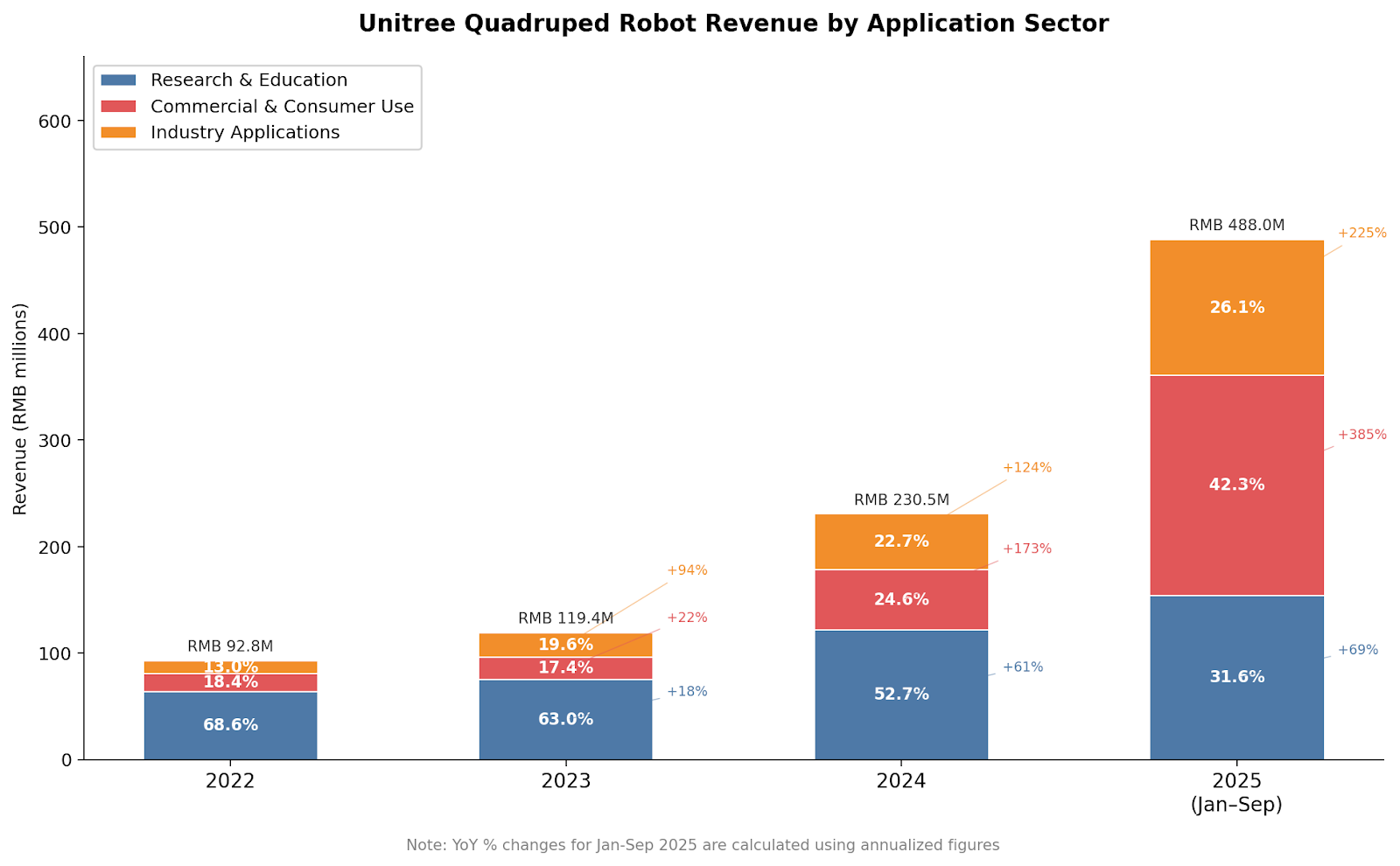1400x866 pixels.
Task: Click the 26.1% orange segment in 2025 bar
Action: tap(1236, 308)
